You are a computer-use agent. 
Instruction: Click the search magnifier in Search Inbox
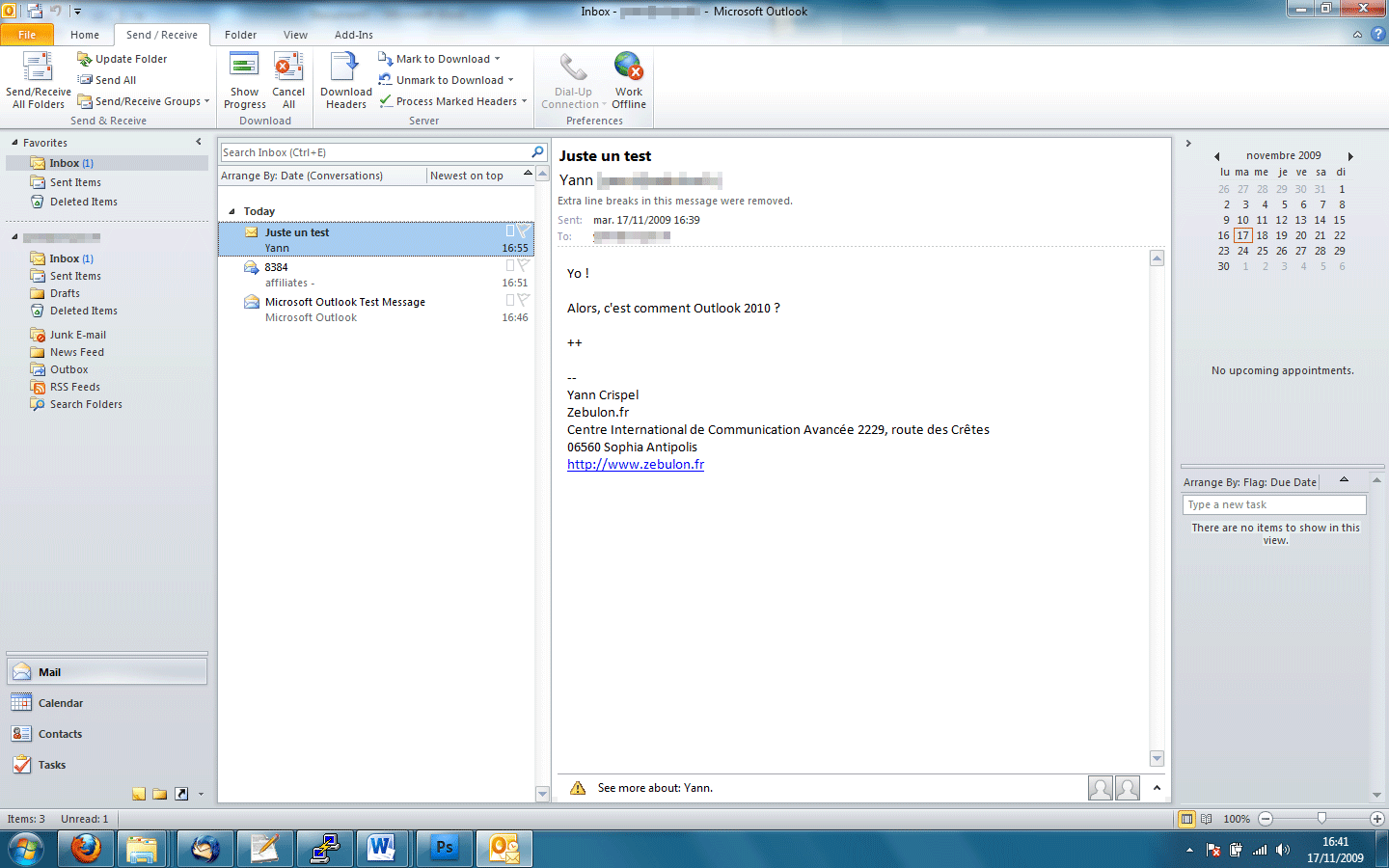538,152
